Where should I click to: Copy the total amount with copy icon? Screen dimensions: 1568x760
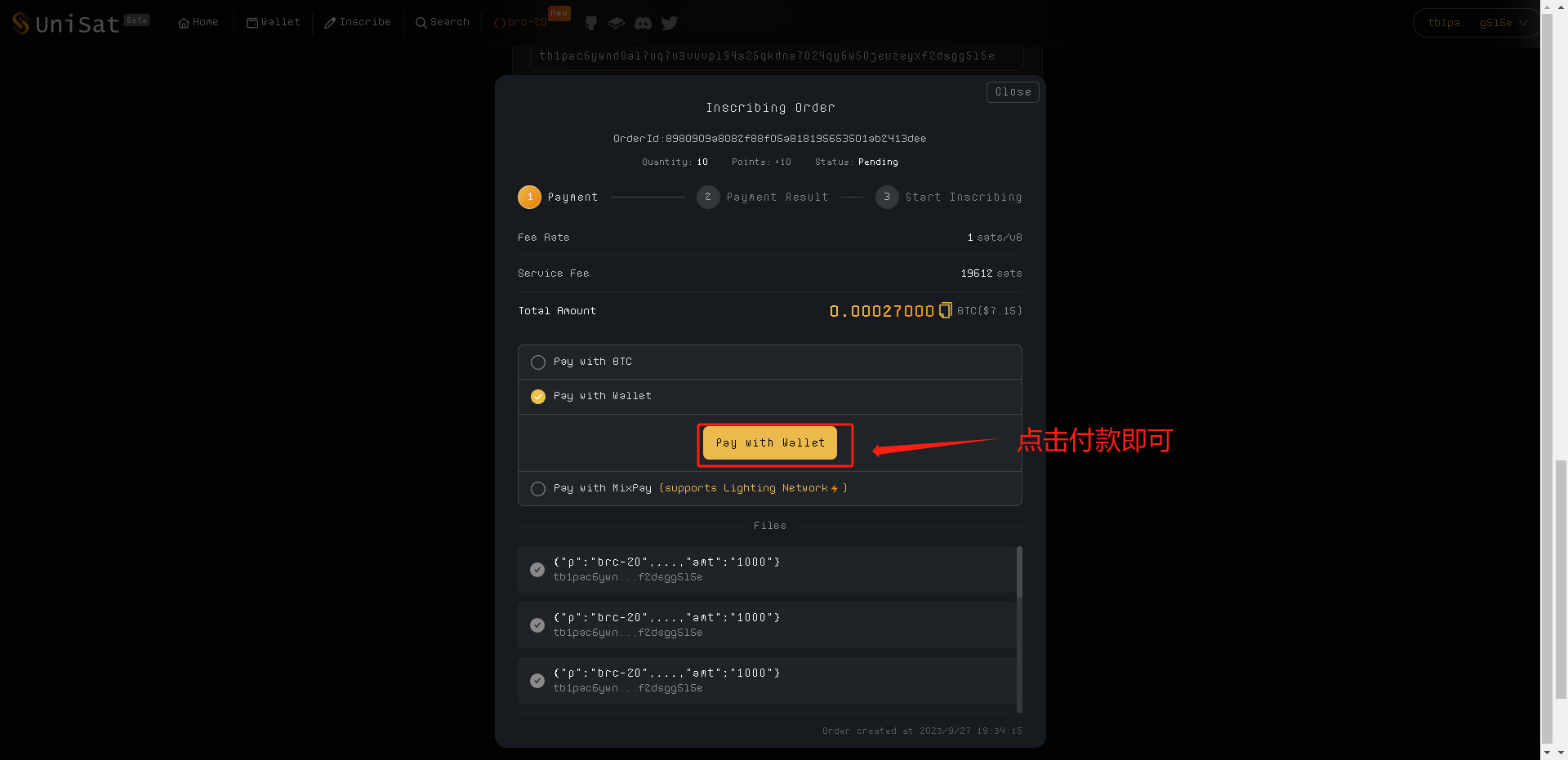pos(945,310)
